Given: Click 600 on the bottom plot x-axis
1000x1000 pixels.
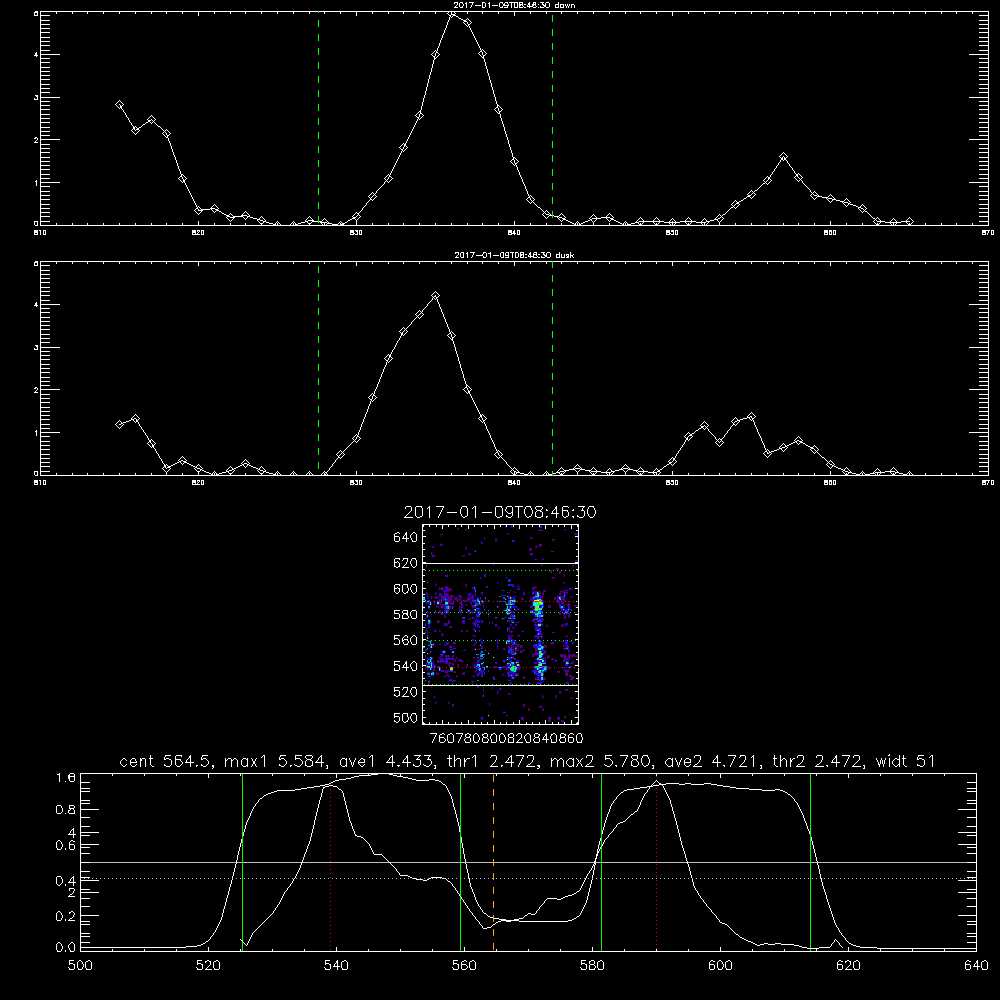Looking at the screenshot, I should tap(720, 965).
